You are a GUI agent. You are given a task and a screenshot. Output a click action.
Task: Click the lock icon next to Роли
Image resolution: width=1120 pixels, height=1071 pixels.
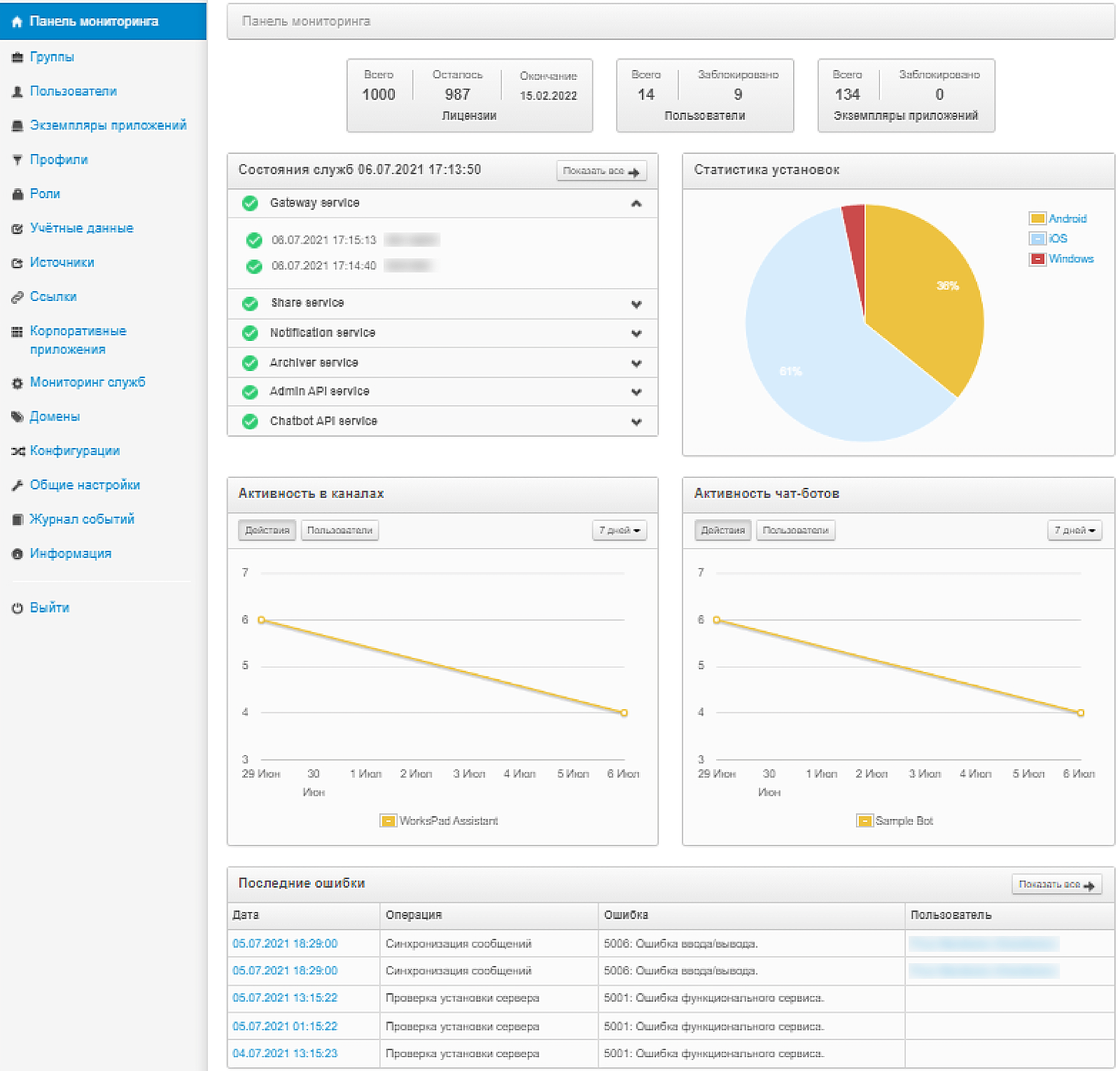pos(17,195)
